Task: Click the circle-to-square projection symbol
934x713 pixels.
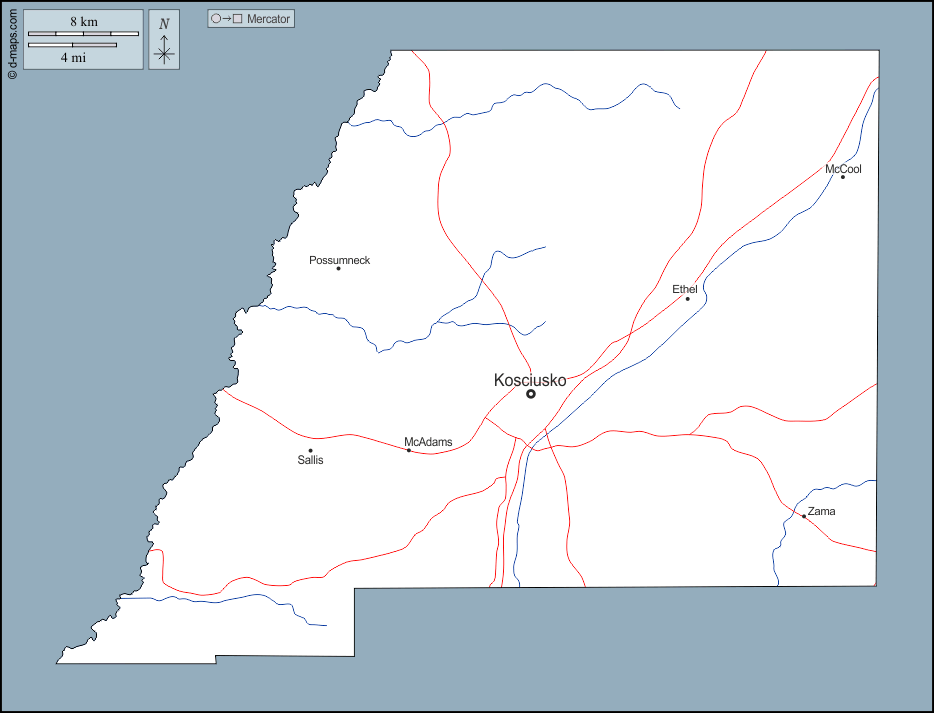Action: (228, 19)
